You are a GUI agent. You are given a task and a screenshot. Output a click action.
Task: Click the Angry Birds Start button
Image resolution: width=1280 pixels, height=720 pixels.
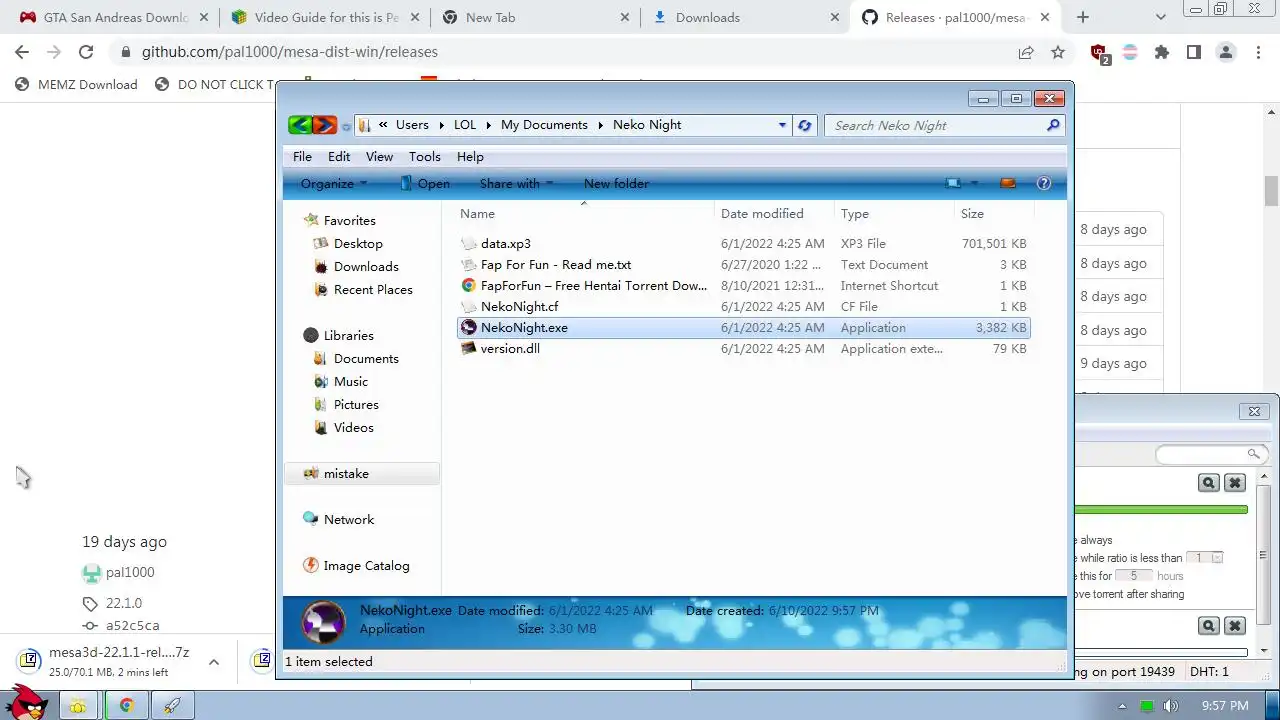(26, 702)
